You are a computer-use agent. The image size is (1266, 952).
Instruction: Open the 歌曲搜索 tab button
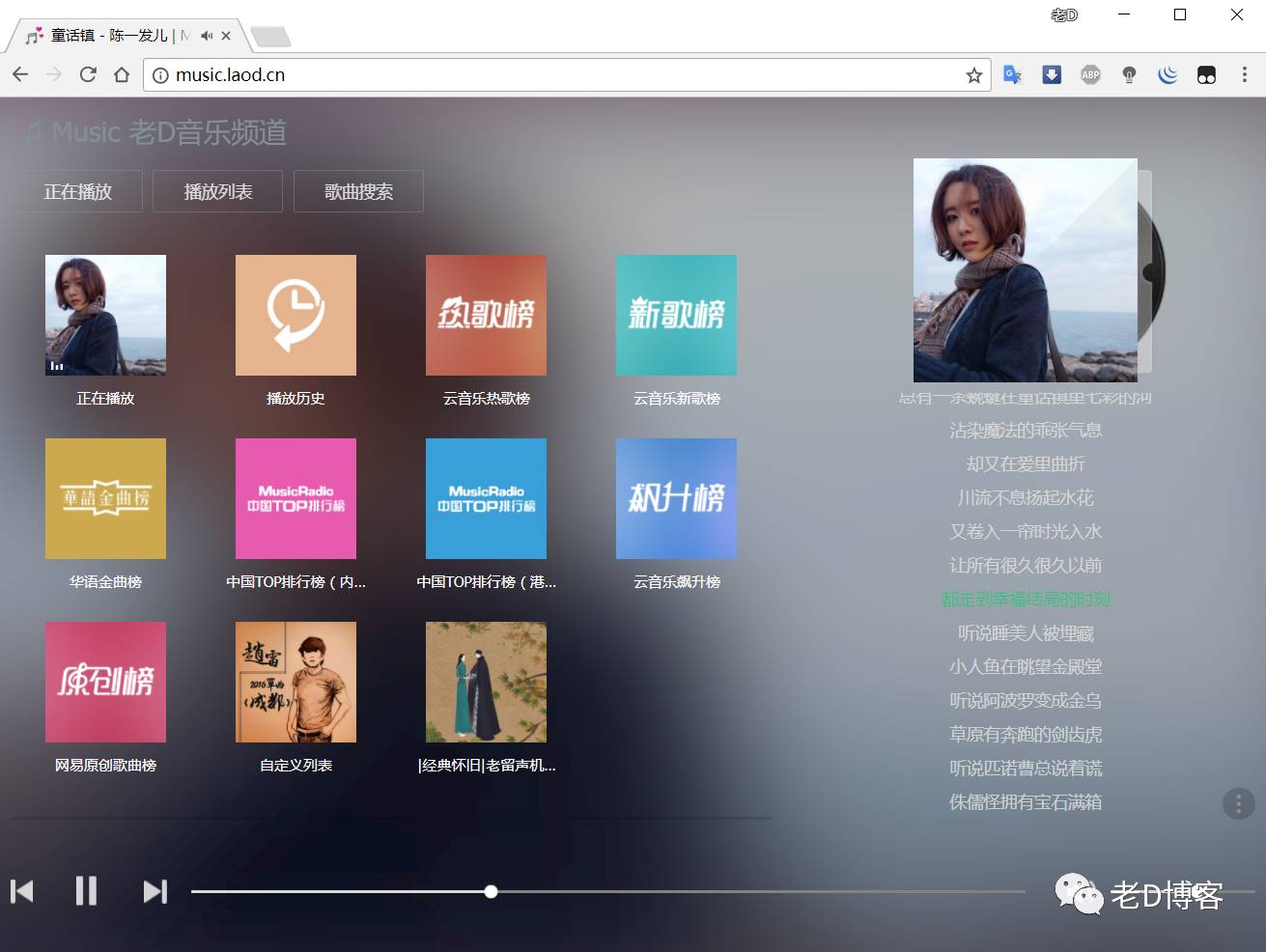click(x=358, y=191)
